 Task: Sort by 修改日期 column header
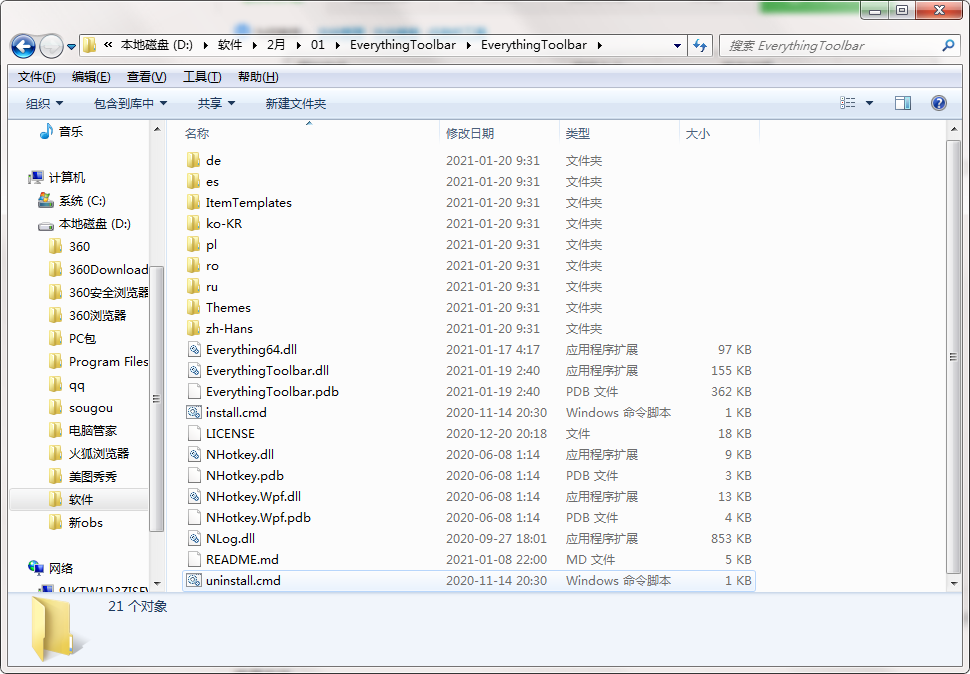coord(470,133)
